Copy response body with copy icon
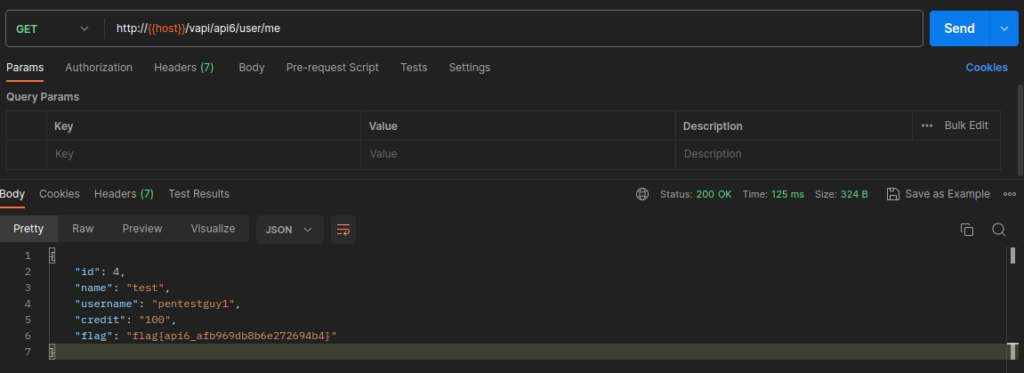The height and width of the screenshot is (373, 1024). coord(967,229)
